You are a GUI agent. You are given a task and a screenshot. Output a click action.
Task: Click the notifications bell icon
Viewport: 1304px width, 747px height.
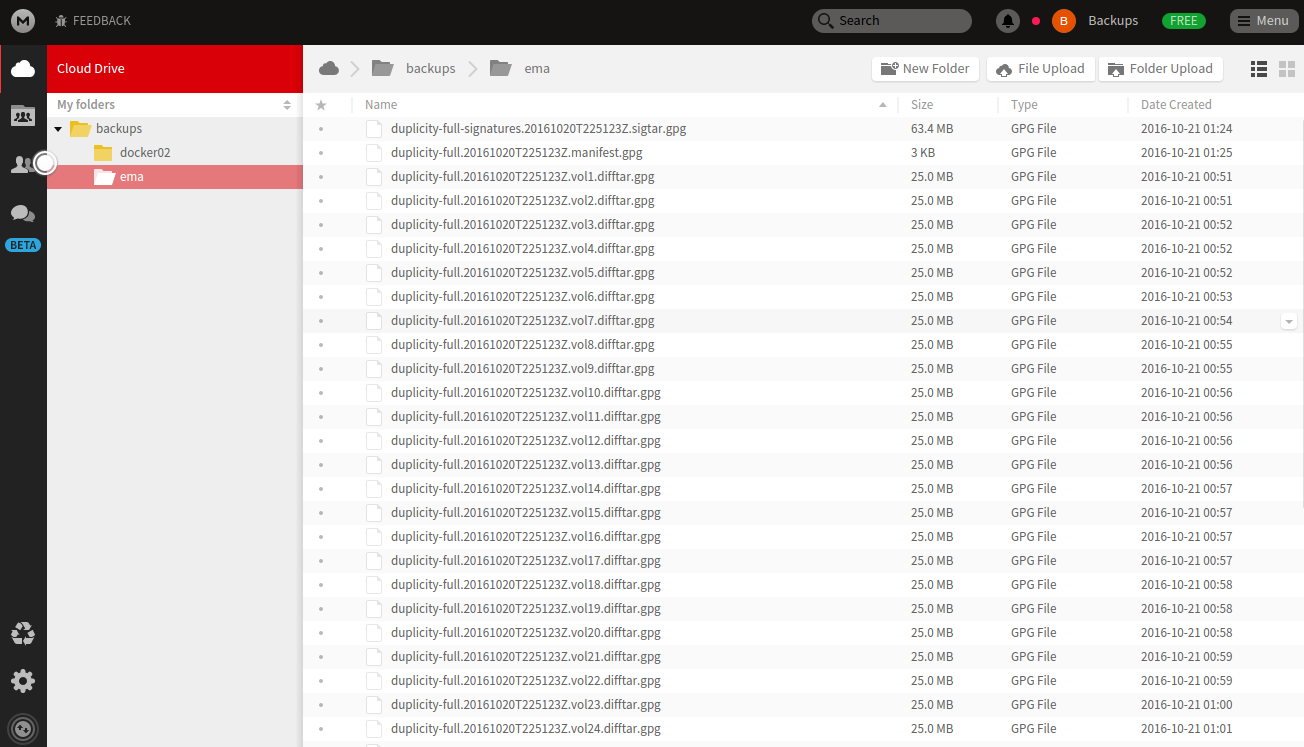click(1008, 21)
